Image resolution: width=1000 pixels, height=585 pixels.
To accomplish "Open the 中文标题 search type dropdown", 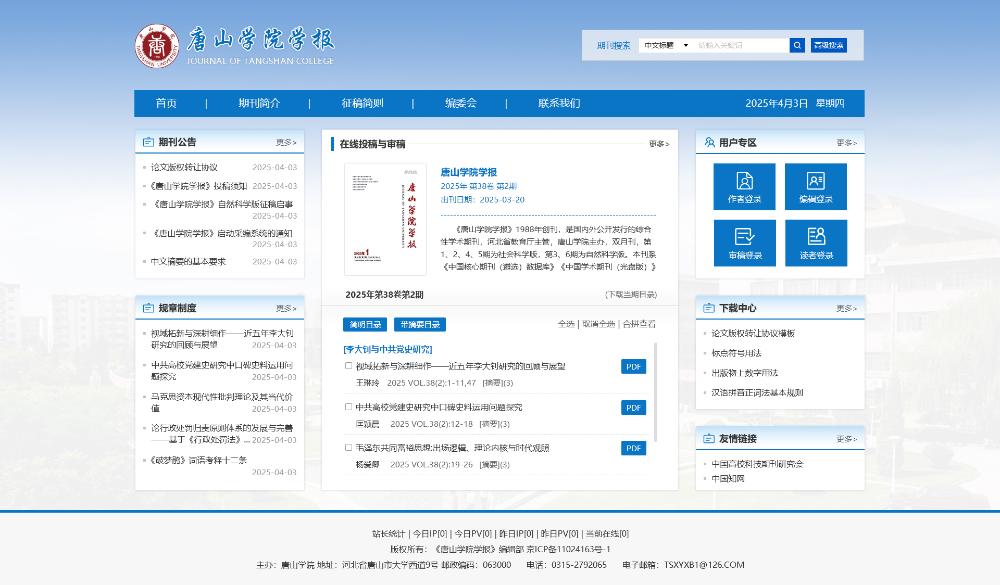I will coord(665,45).
